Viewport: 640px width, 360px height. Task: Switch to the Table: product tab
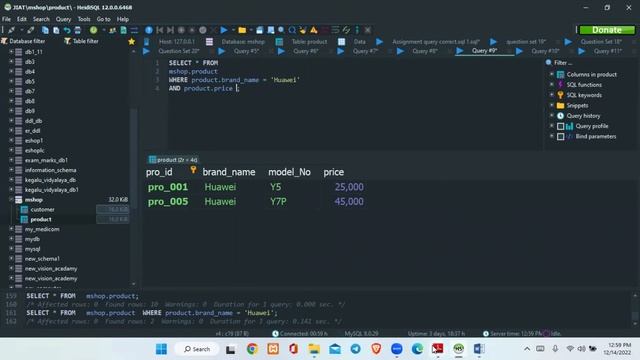point(309,42)
